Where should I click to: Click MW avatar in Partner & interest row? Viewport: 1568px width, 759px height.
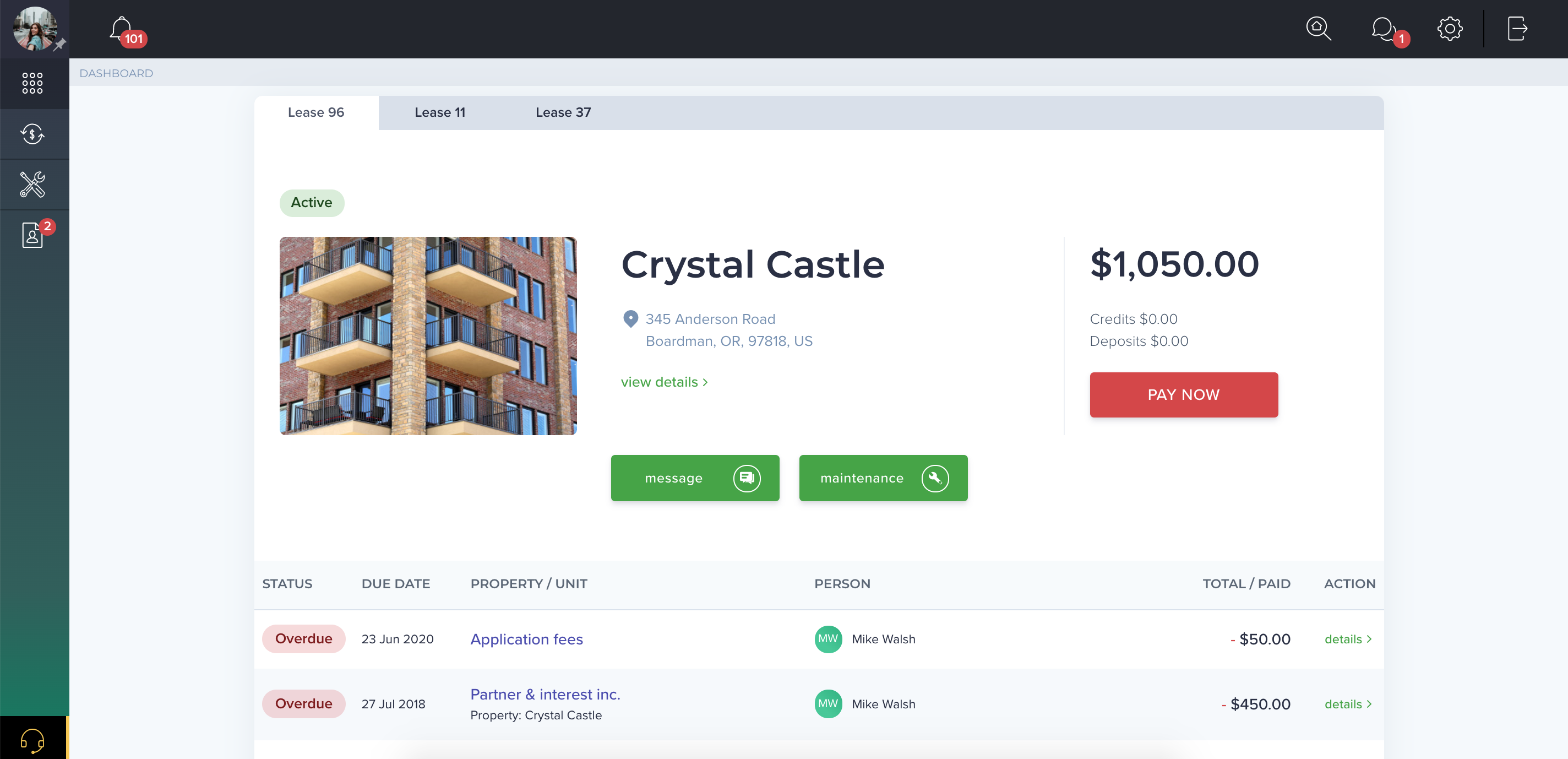pyautogui.click(x=828, y=703)
